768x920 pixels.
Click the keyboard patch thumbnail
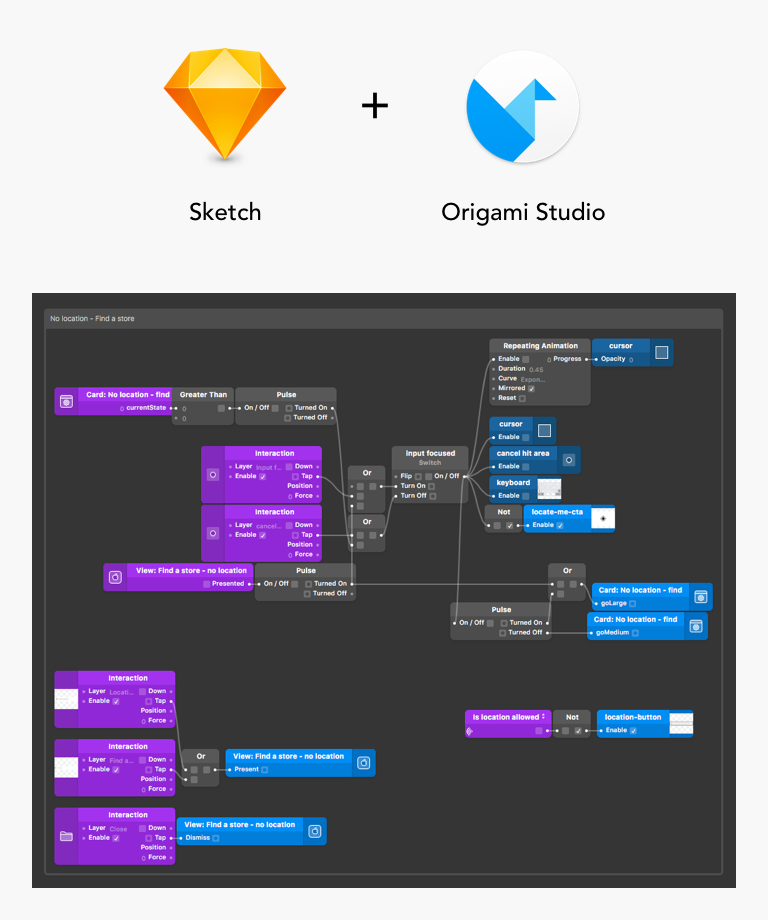549,489
